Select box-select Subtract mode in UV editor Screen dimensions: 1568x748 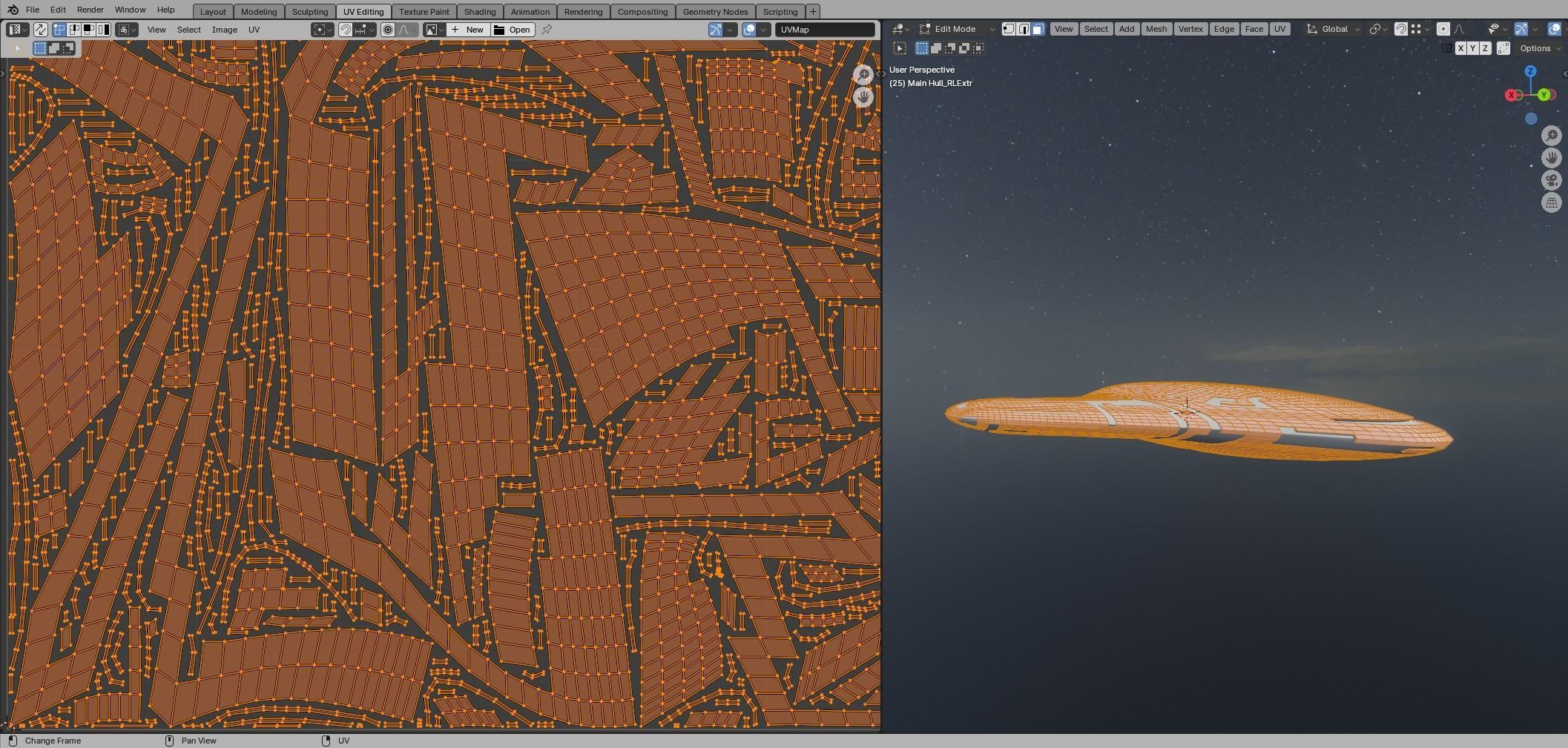[x=68, y=48]
